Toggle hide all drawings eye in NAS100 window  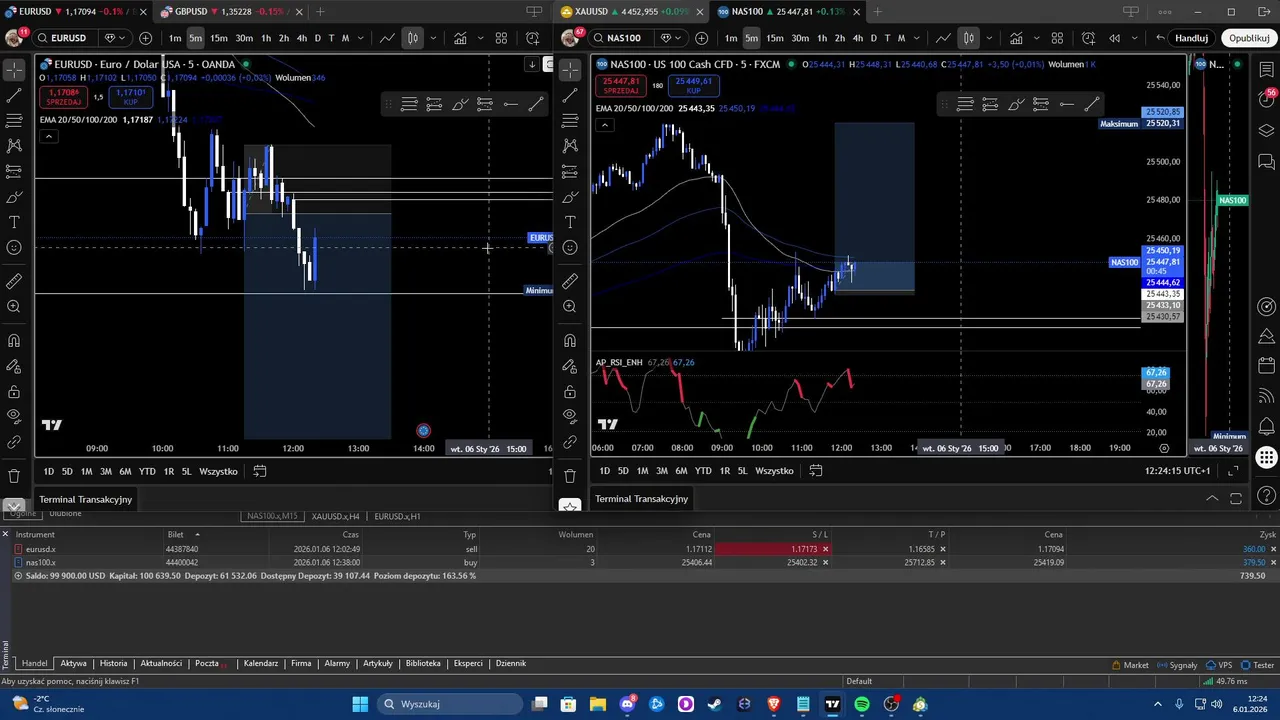tap(570, 416)
